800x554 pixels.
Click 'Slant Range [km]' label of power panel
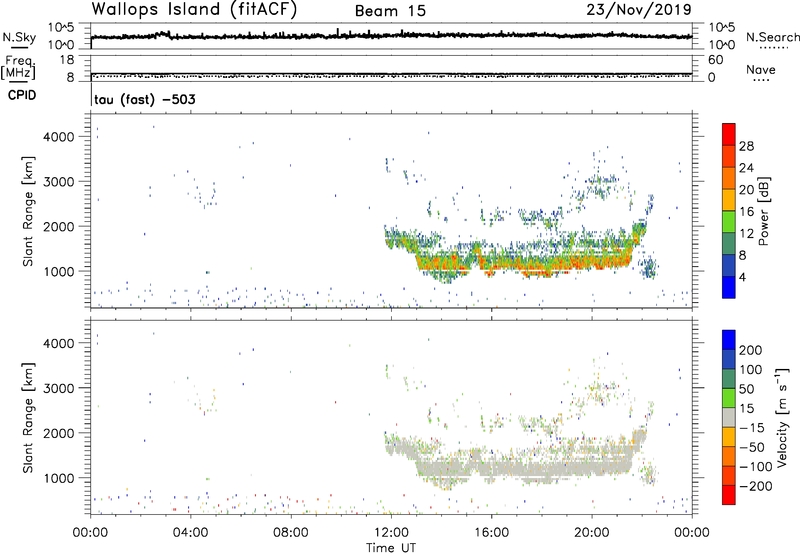[28, 211]
